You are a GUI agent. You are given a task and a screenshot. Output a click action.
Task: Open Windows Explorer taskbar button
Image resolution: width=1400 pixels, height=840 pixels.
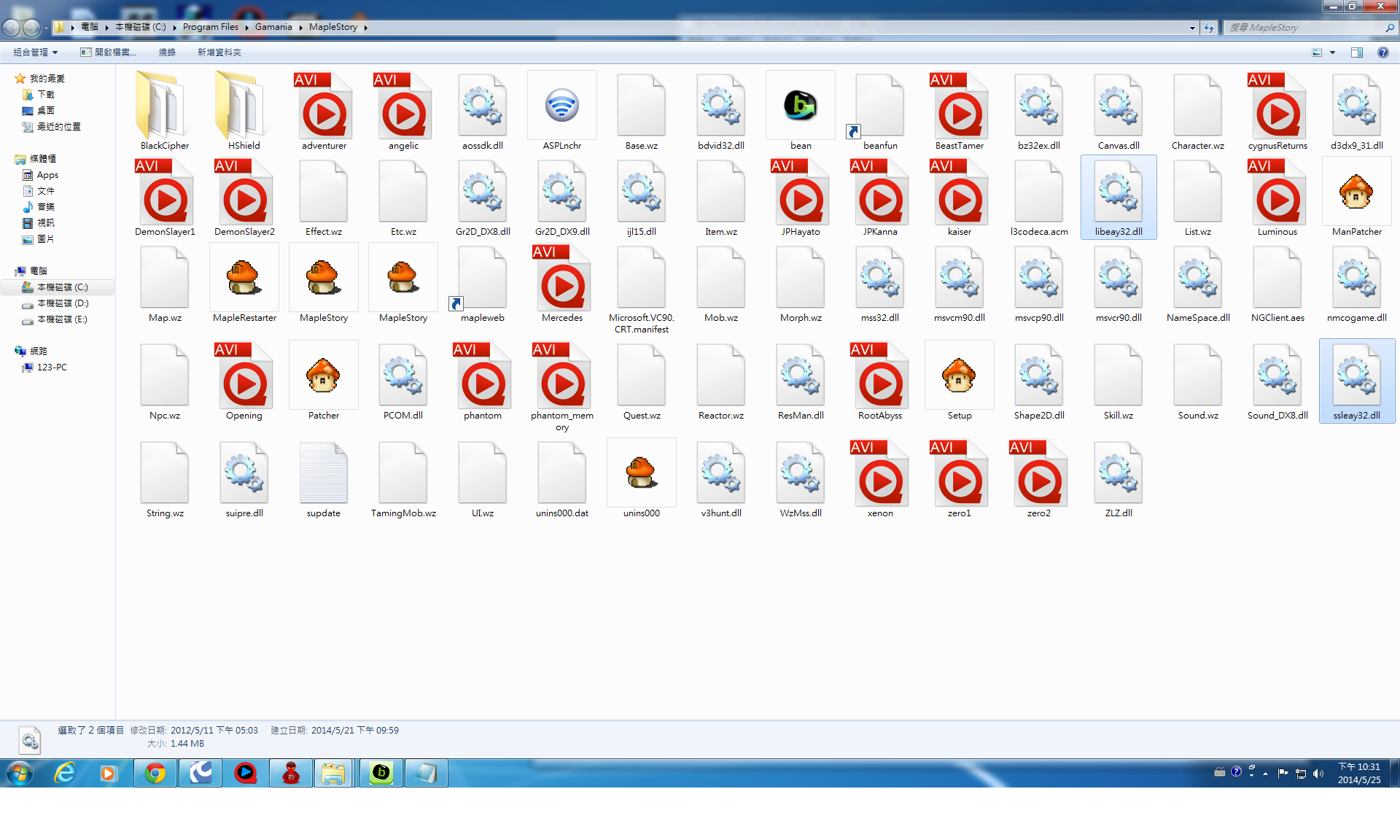pos(334,773)
